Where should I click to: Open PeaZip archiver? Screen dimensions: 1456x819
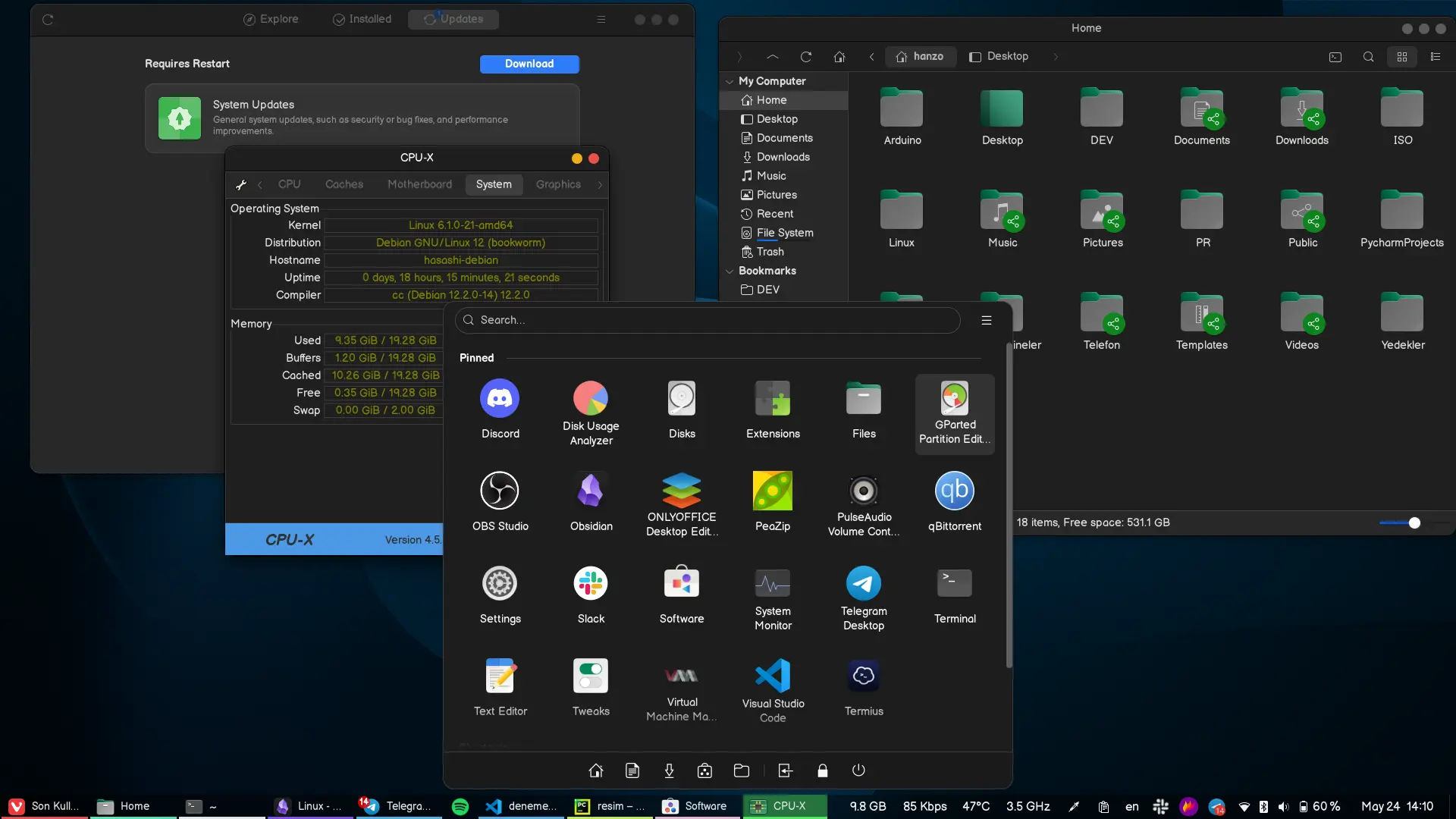coord(773,502)
